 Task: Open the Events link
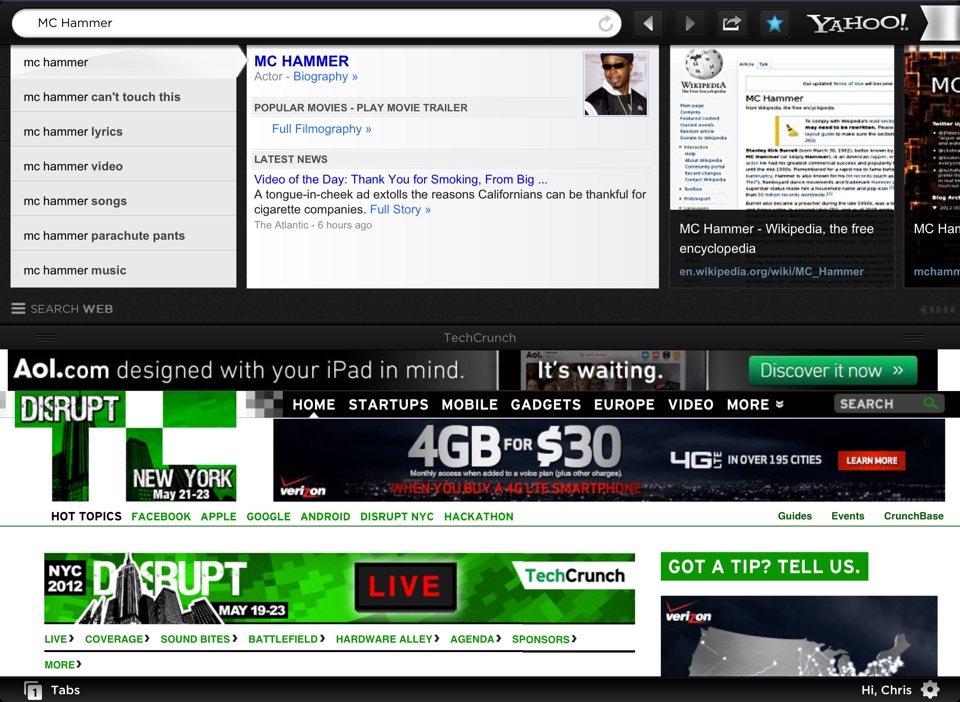(848, 516)
